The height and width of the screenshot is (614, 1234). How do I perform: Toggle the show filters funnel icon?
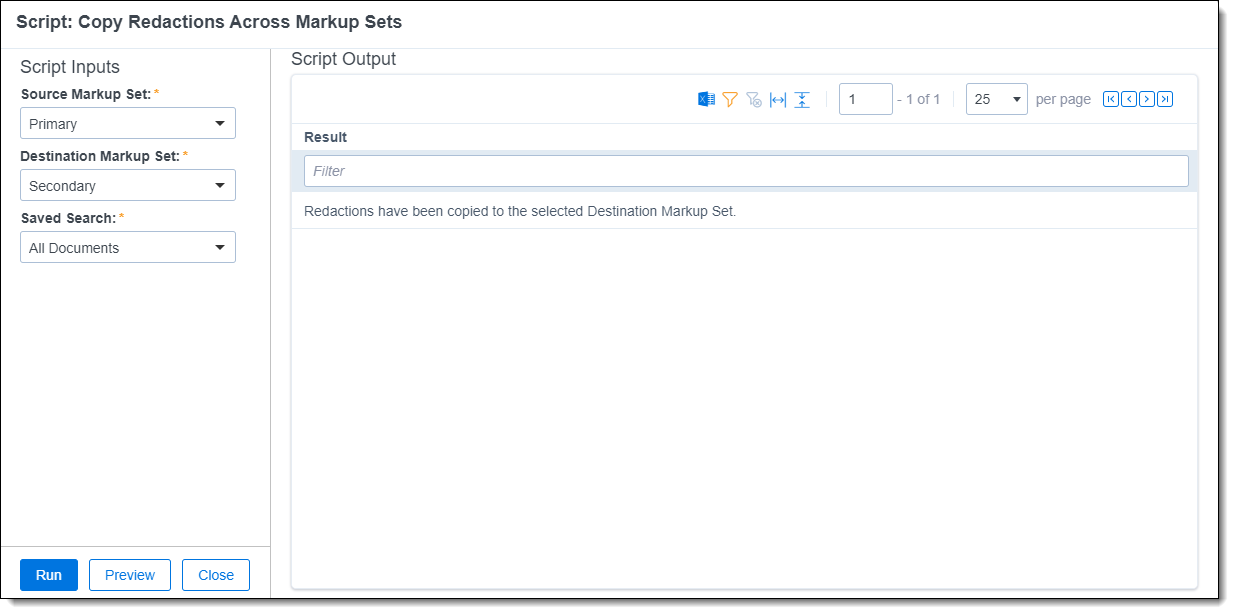click(x=730, y=99)
